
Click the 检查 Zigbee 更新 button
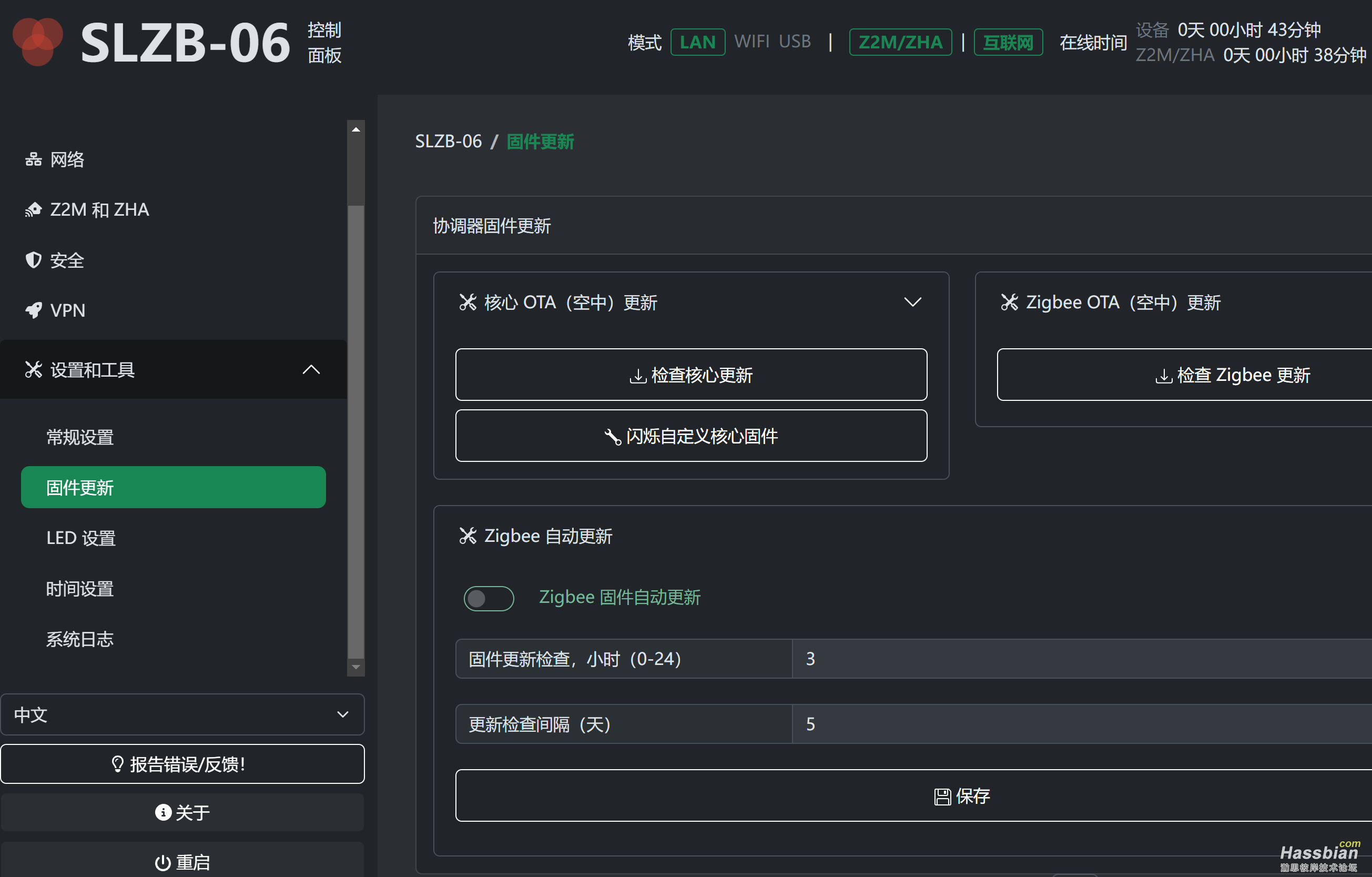1185,375
